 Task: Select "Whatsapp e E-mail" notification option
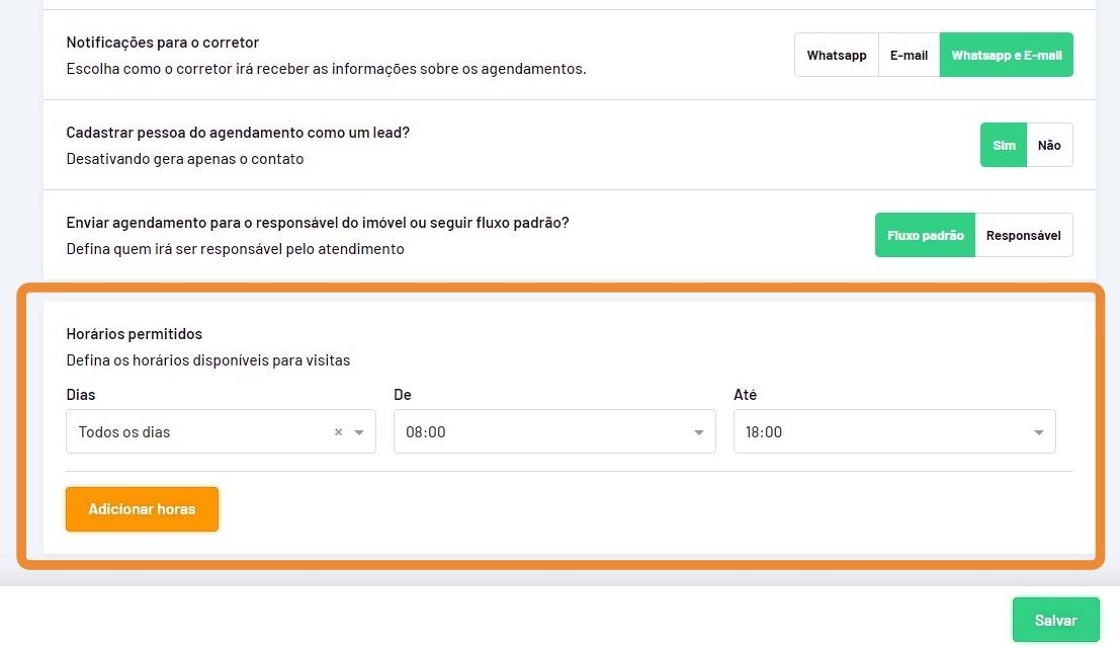(1006, 56)
